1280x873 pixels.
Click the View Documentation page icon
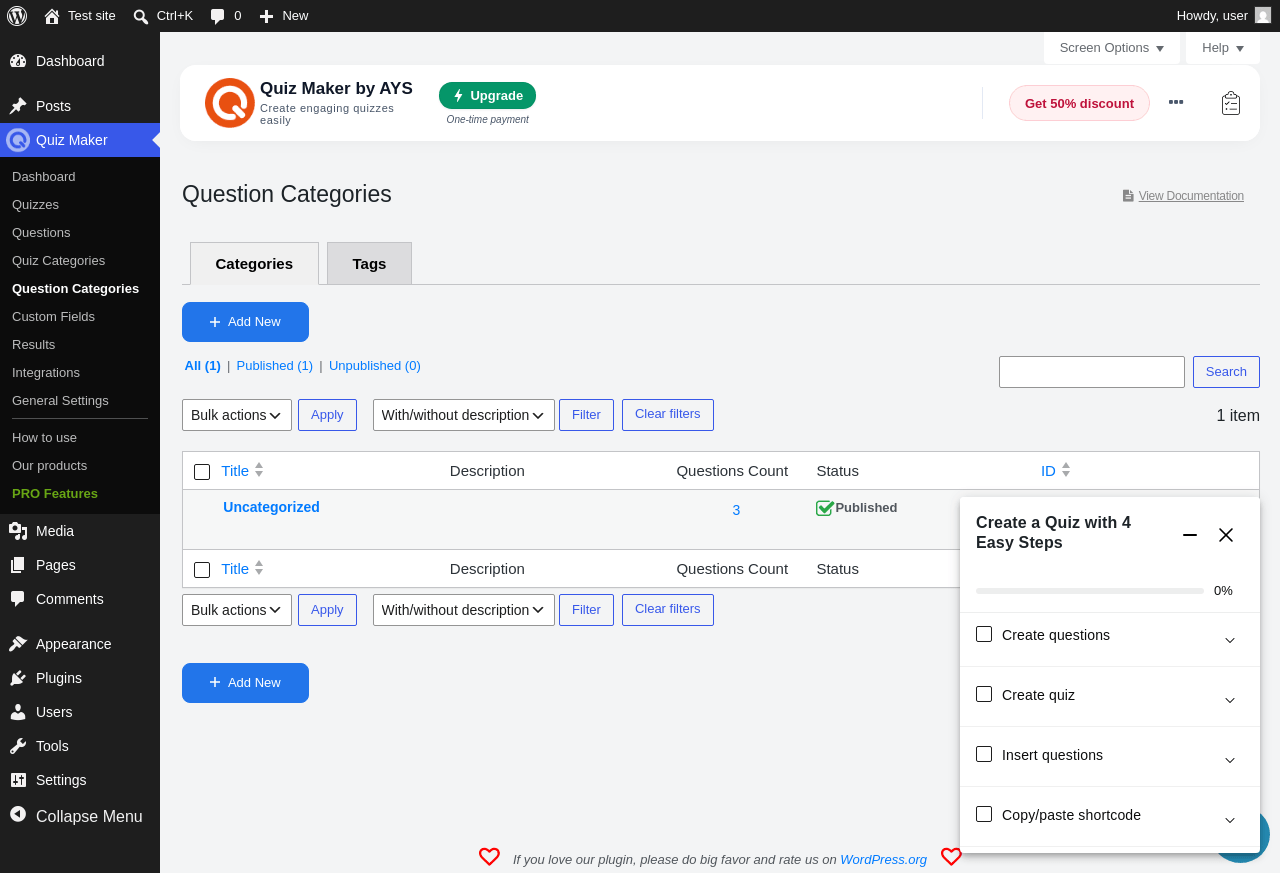pyautogui.click(x=1128, y=196)
